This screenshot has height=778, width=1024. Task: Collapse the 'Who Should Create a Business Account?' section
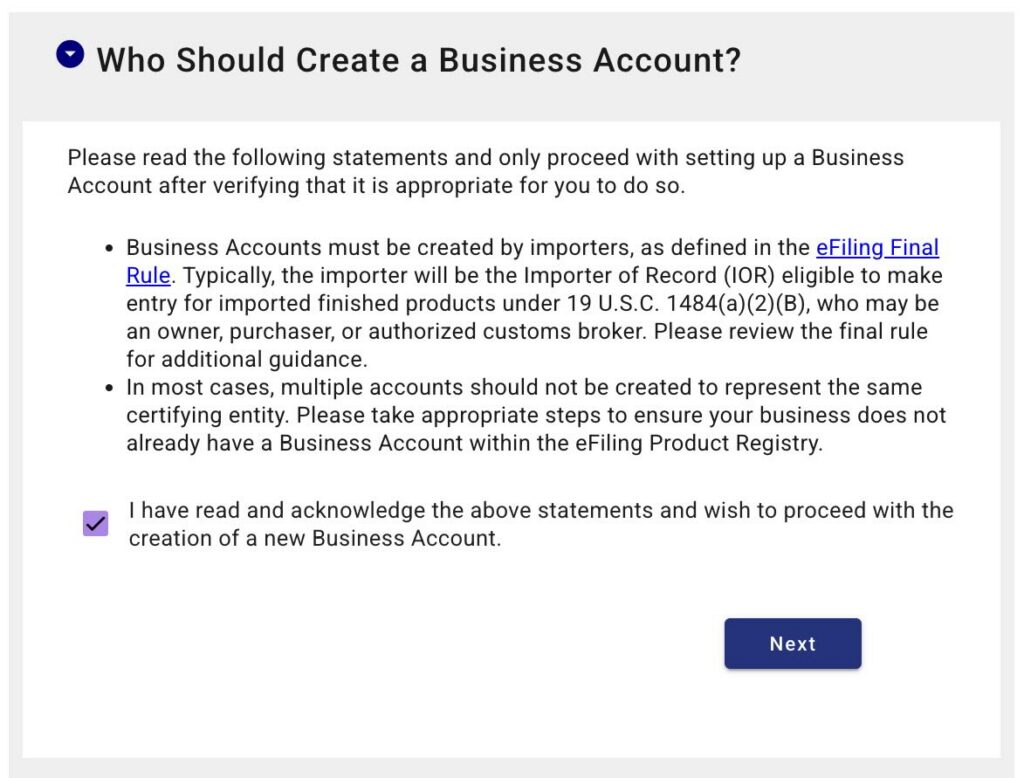click(x=71, y=53)
